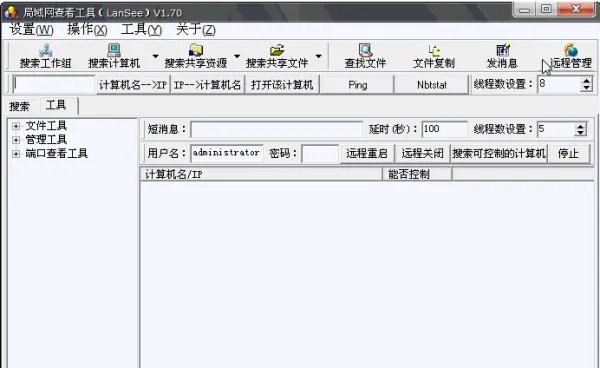This screenshot has width=600, height=368.
Task: Click the 远程关闭 button
Action: pos(422,153)
